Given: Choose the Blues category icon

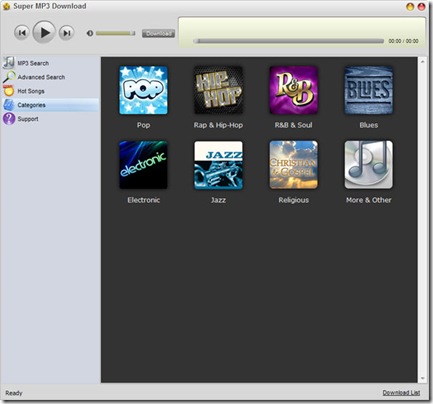Looking at the screenshot, I should (368, 90).
